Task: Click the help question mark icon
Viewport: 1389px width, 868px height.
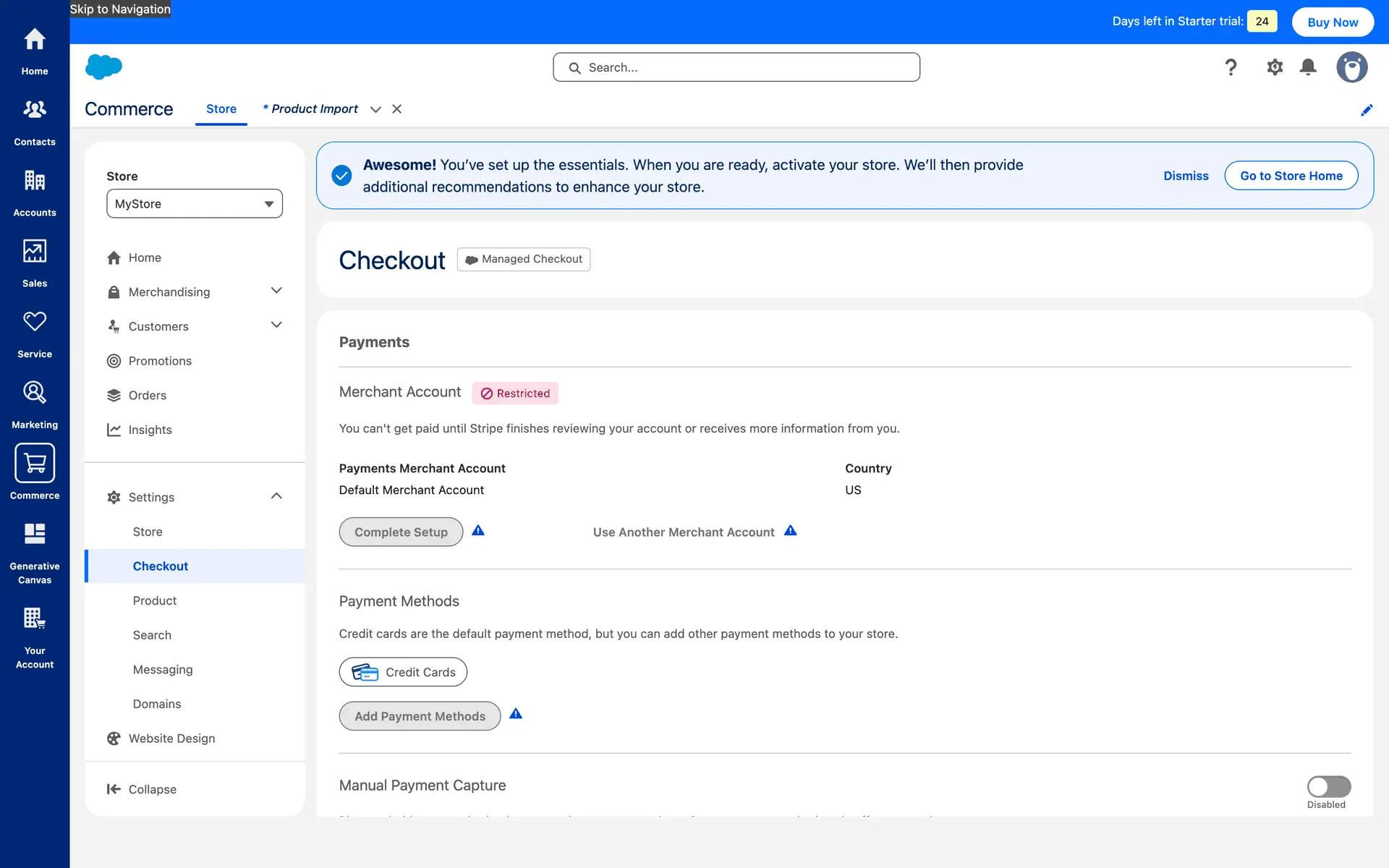Action: pyautogui.click(x=1231, y=67)
